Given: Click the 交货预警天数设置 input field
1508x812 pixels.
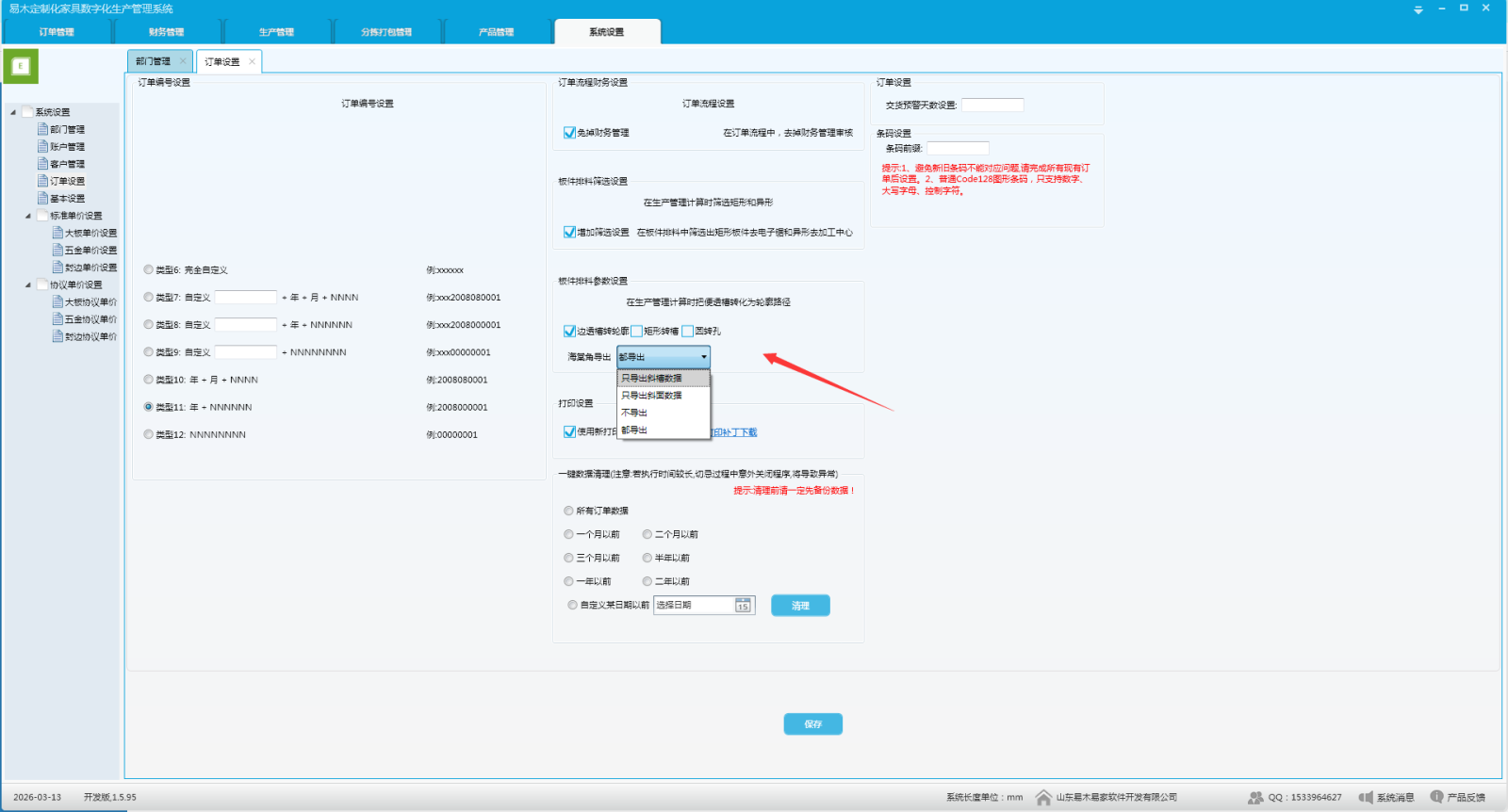Looking at the screenshot, I should pos(992,106).
